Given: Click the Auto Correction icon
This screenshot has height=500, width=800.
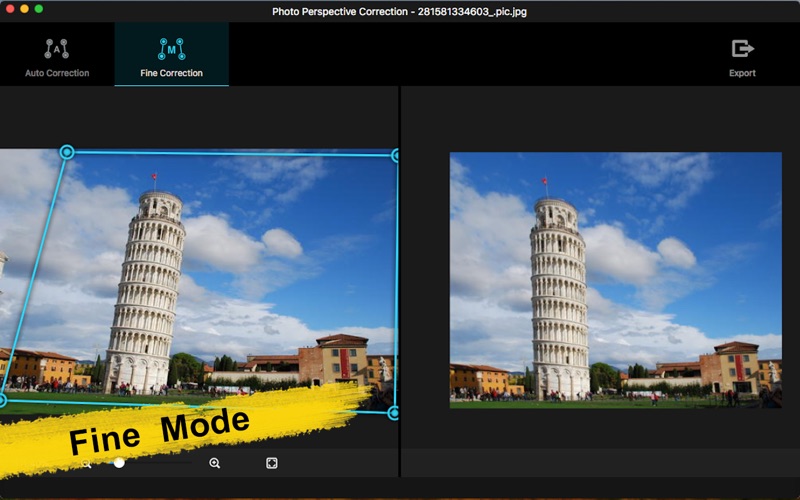Looking at the screenshot, I should [x=56, y=48].
